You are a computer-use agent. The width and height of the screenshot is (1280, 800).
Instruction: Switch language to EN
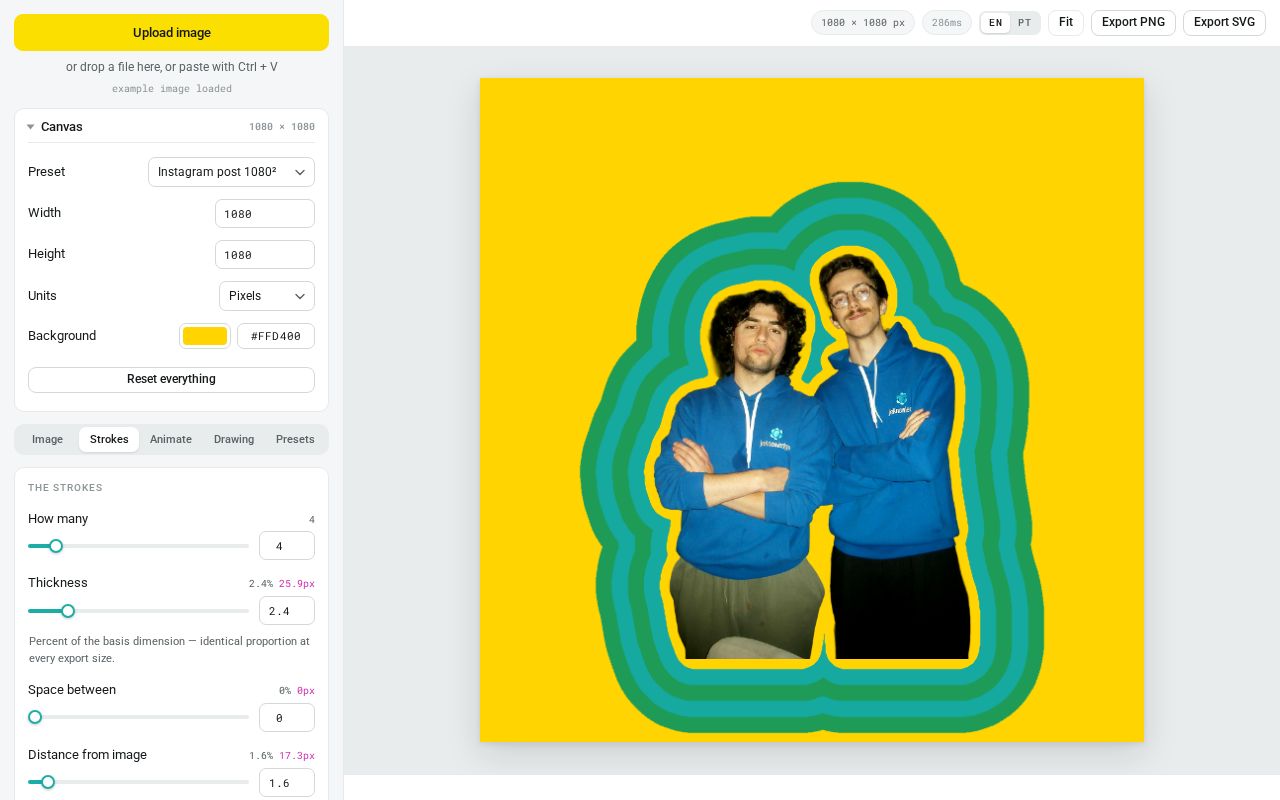pyautogui.click(x=995, y=23)
